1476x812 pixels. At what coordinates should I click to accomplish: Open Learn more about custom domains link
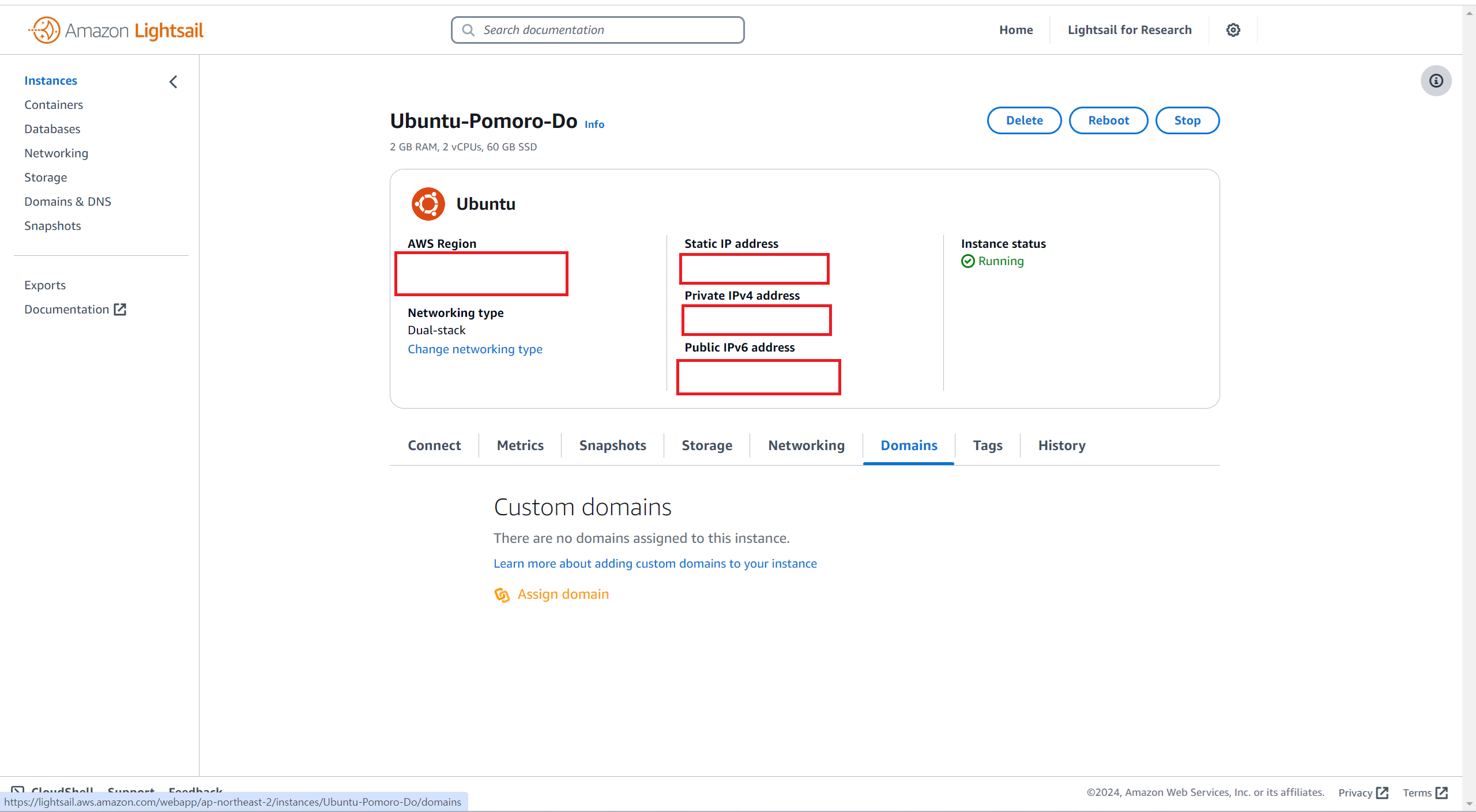(655, 564)
